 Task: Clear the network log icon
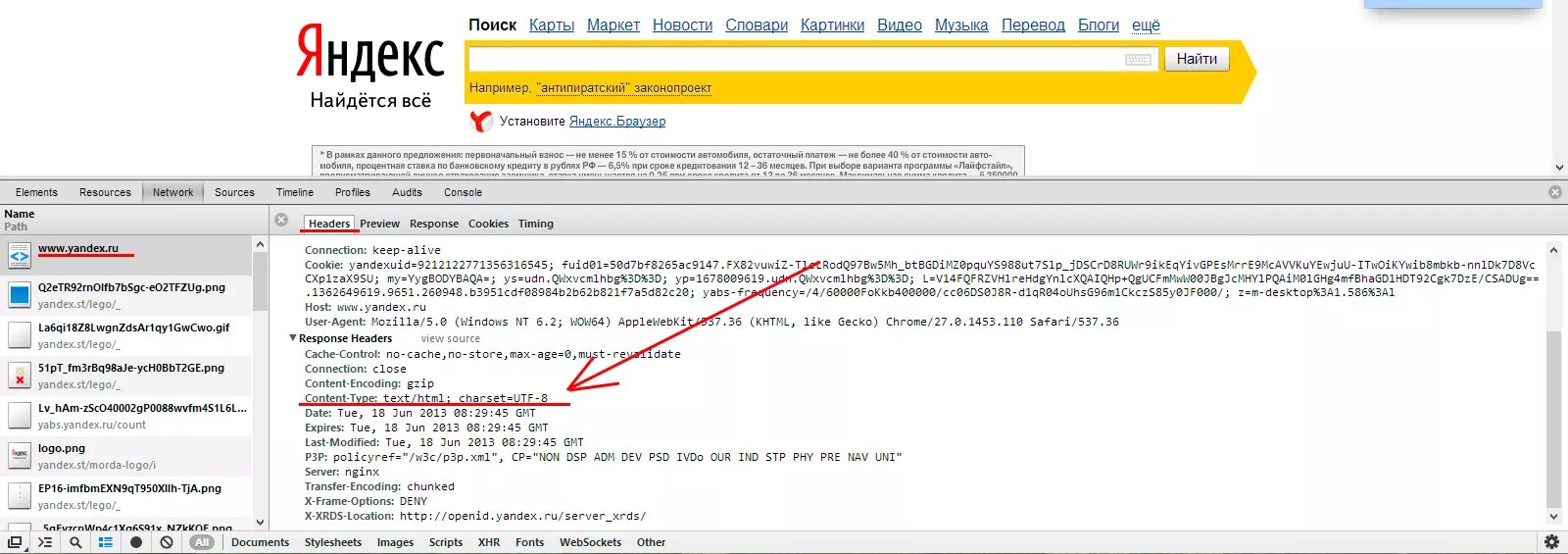point(167,542)
